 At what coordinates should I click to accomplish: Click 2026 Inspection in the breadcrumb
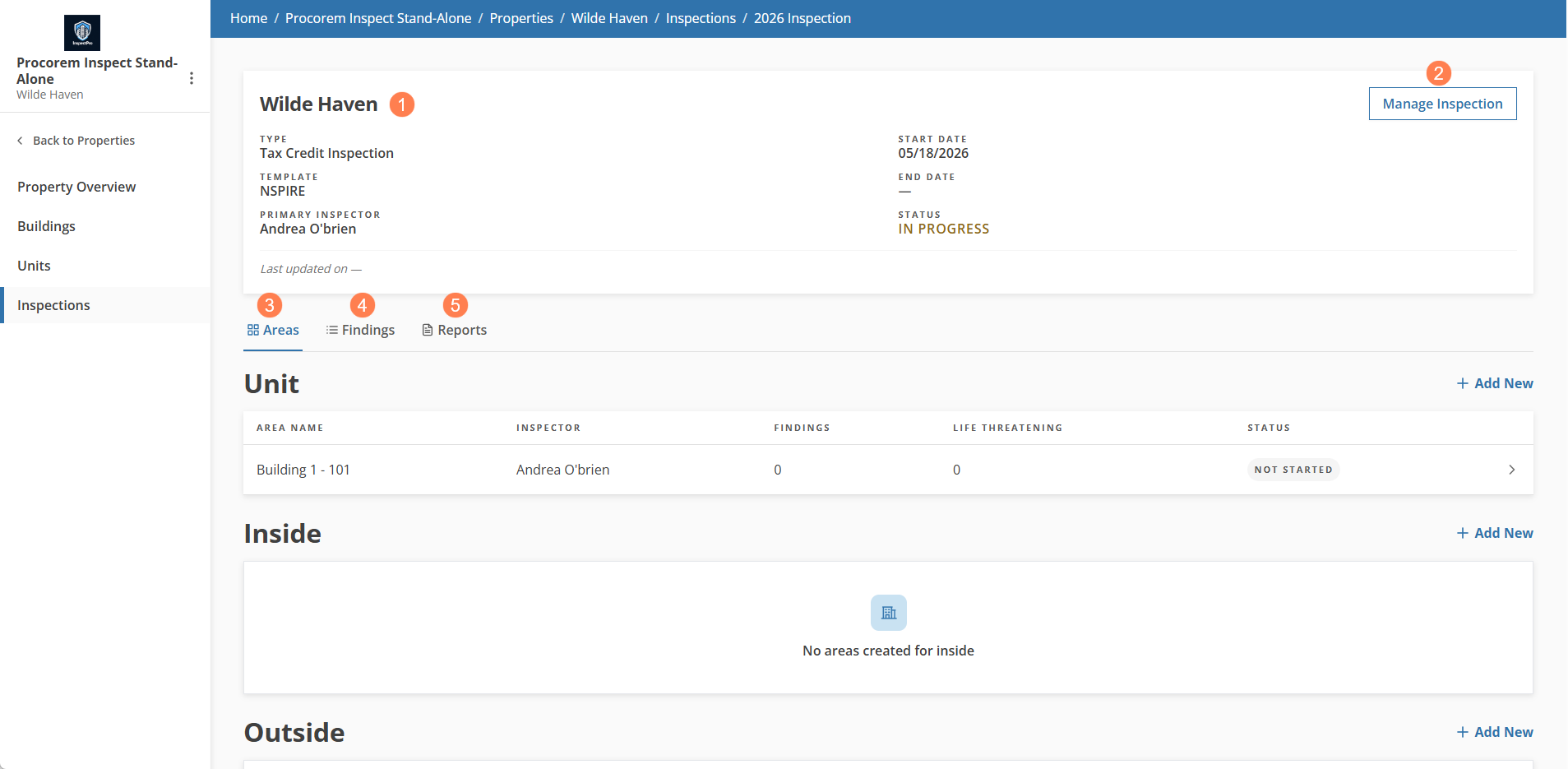(x=803, y=18)
